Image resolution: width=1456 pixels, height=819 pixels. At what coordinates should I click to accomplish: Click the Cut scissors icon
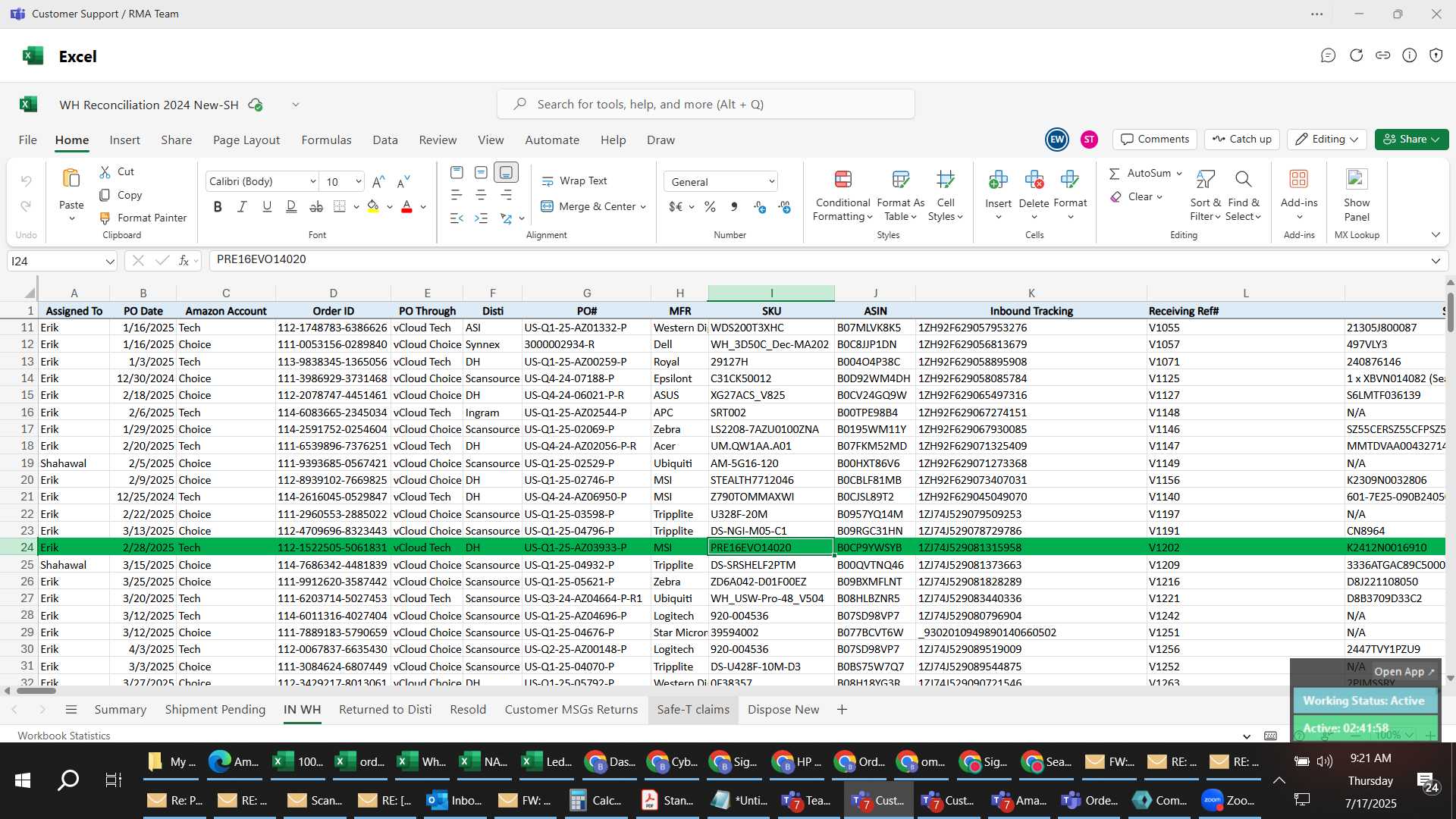pos(105,172)
